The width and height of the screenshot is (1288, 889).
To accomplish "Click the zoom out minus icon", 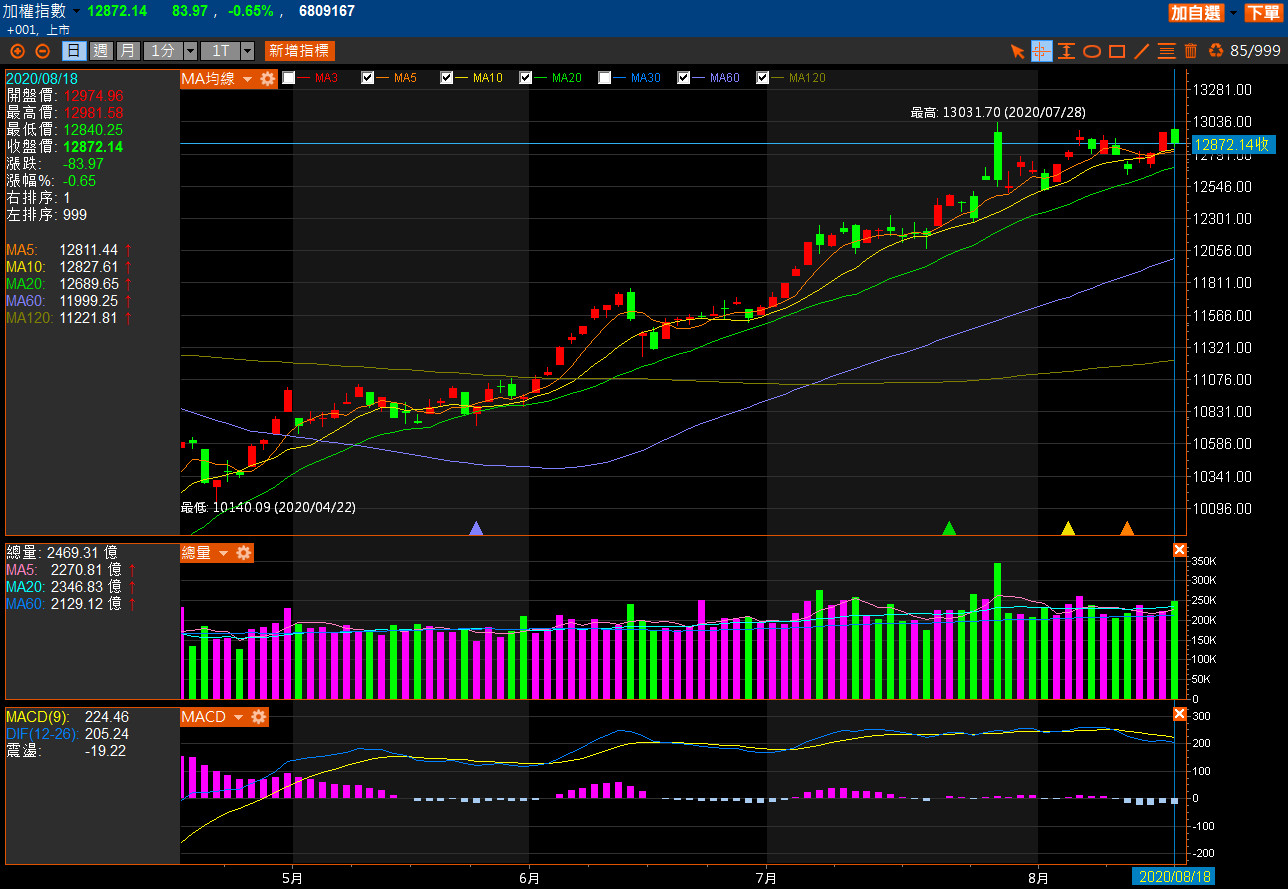I will point(42,51).
